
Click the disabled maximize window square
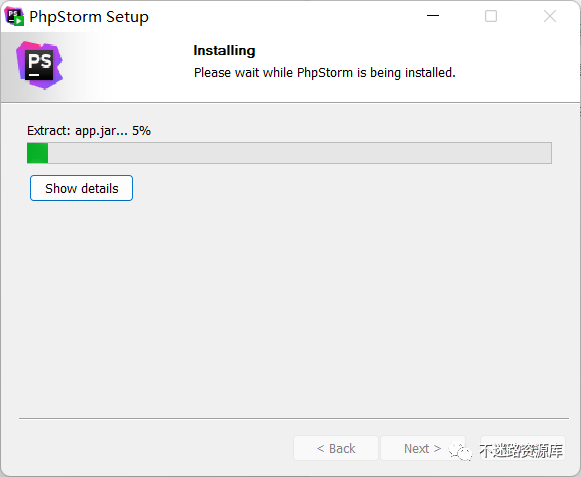tap(491, 16)
